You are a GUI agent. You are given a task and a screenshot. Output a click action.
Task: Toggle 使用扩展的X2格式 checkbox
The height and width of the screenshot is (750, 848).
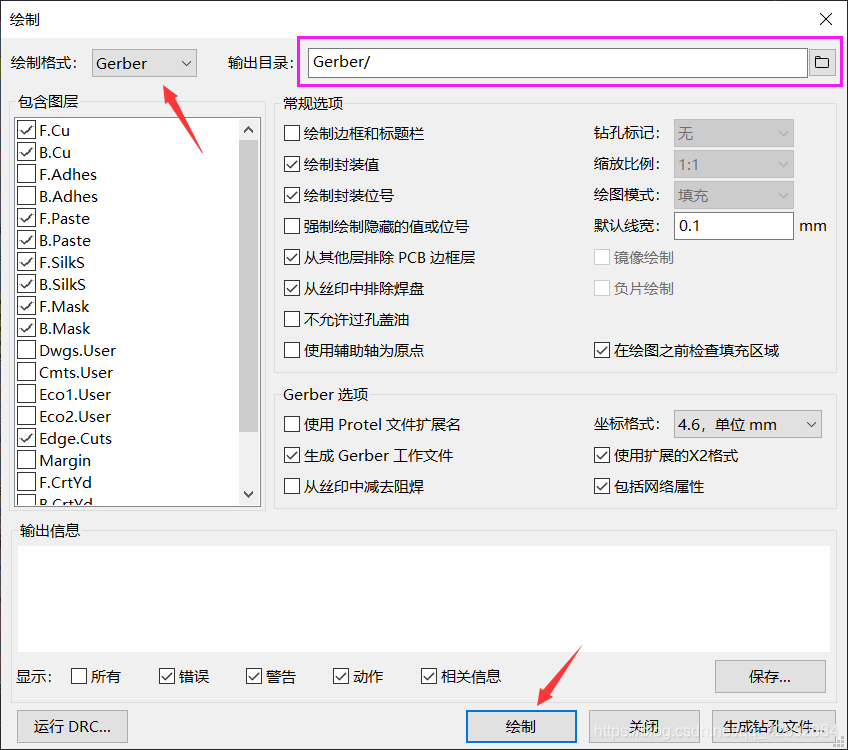(602, 455)
